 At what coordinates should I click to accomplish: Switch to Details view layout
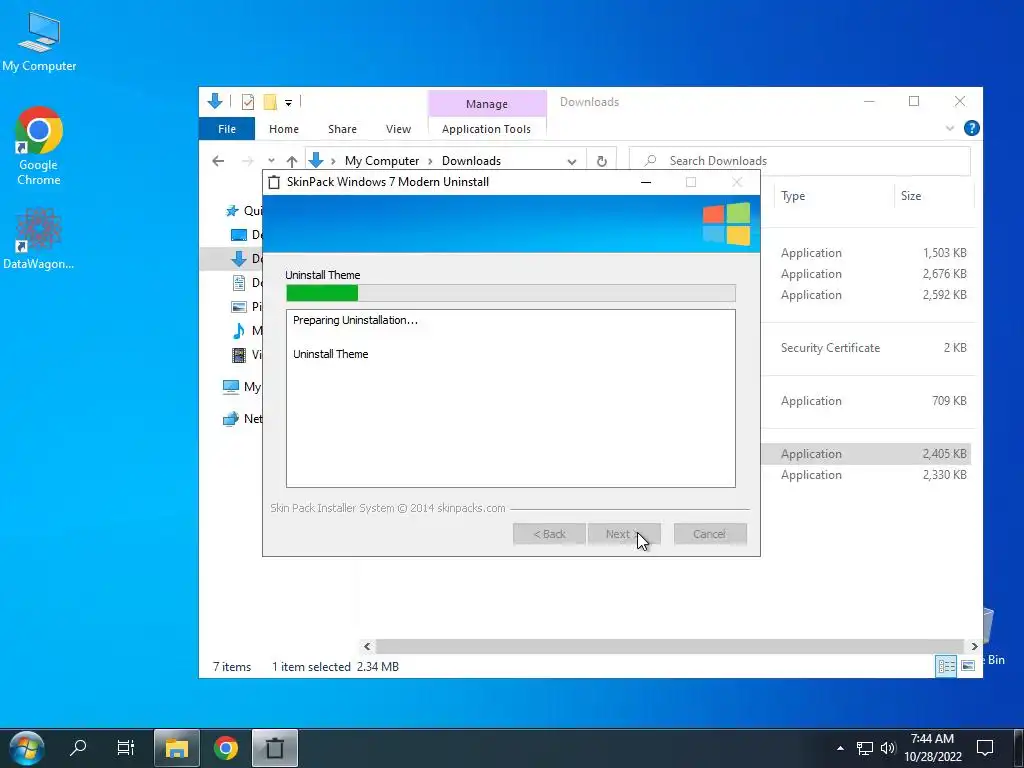click(946, 666)
